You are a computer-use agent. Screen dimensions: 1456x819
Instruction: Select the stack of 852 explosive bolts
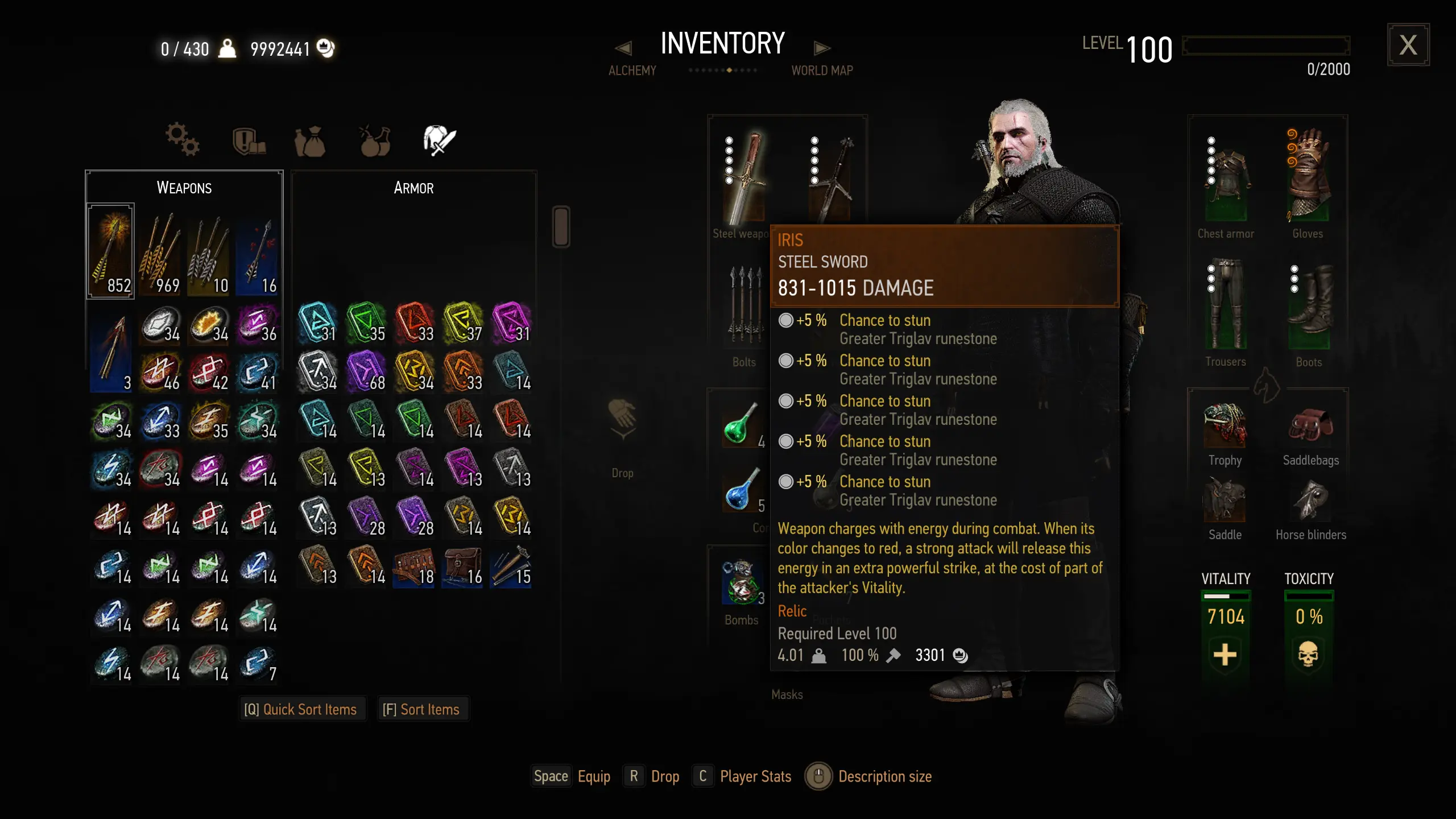click(x=111, y=251)
